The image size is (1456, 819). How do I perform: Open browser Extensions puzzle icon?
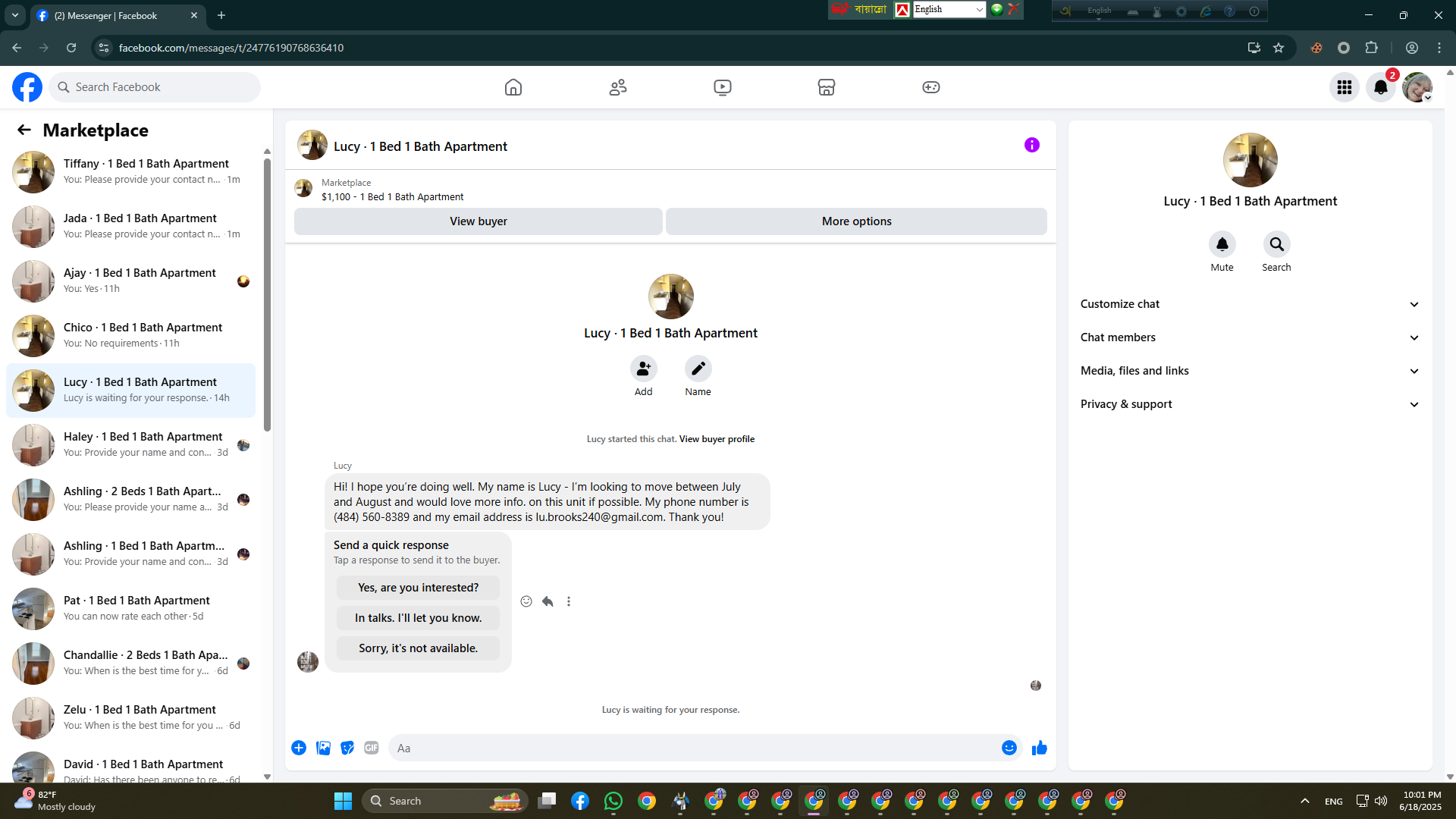(x=1371, y=48)
